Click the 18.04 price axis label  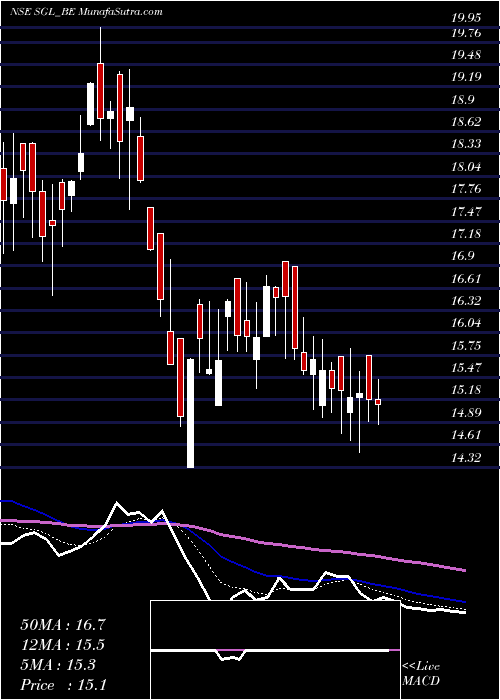tap(467, 167)
